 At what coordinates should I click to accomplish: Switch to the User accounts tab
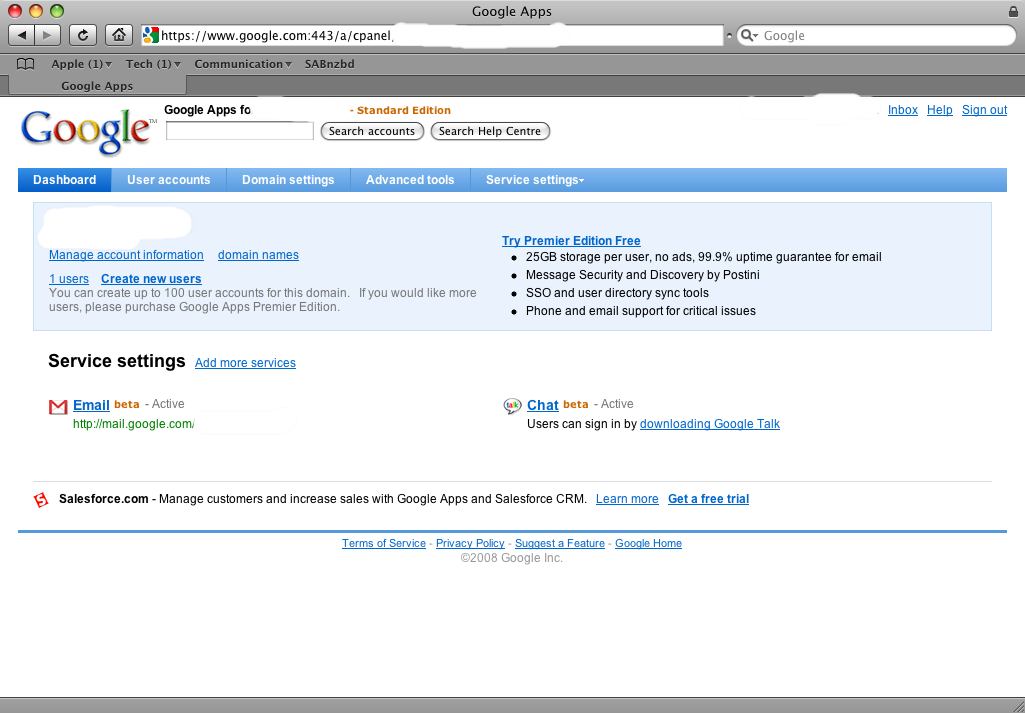pos(169,180)
